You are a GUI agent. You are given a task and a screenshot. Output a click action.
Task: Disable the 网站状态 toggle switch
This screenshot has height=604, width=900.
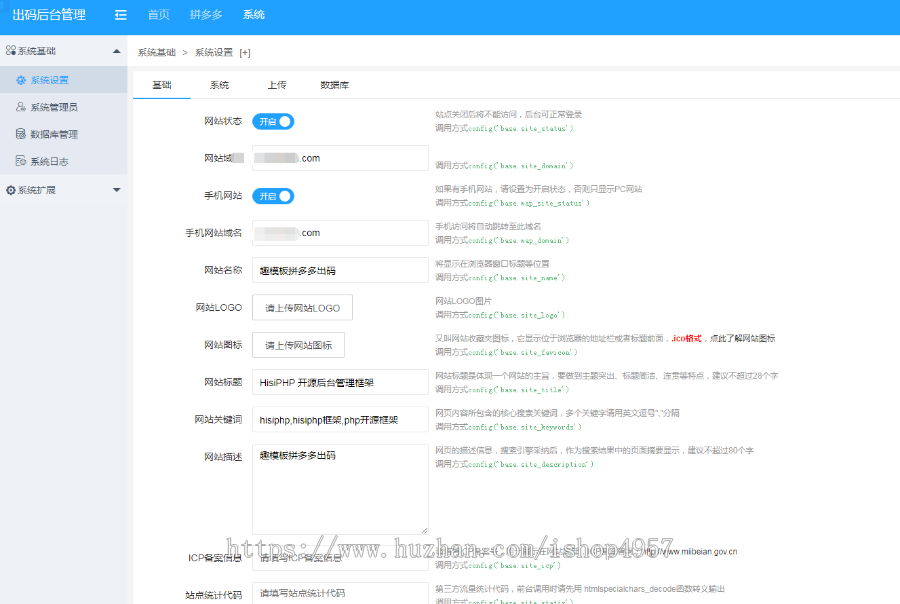273,121
